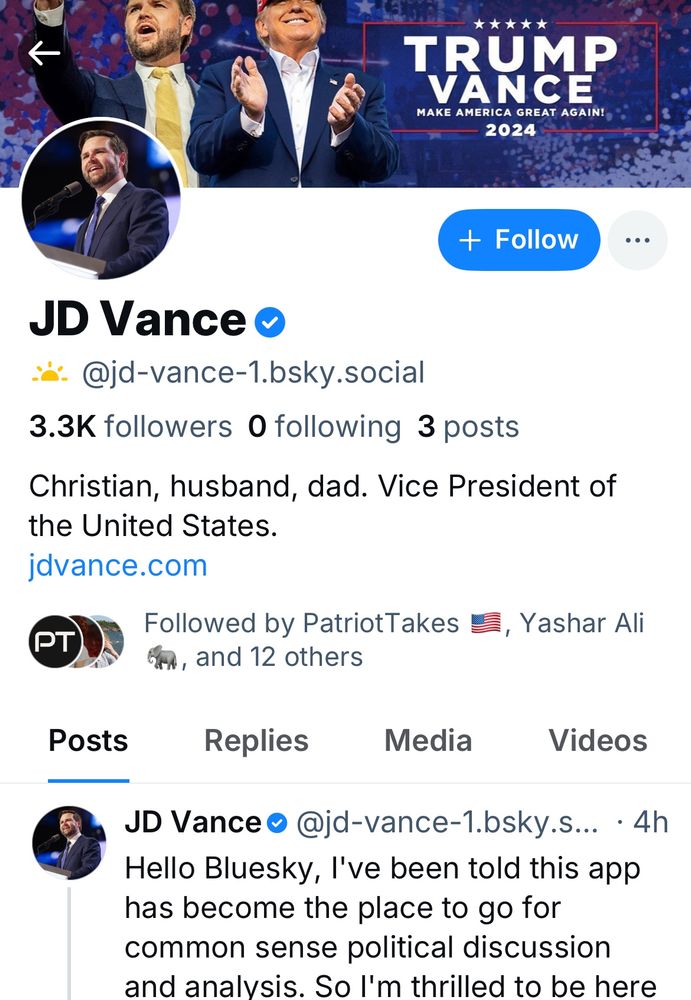Open PatriotTakes avatar in the followed-by row
Image resolution: width=691 pixels, height=1000 pixels.
click(x=57, y=641)
